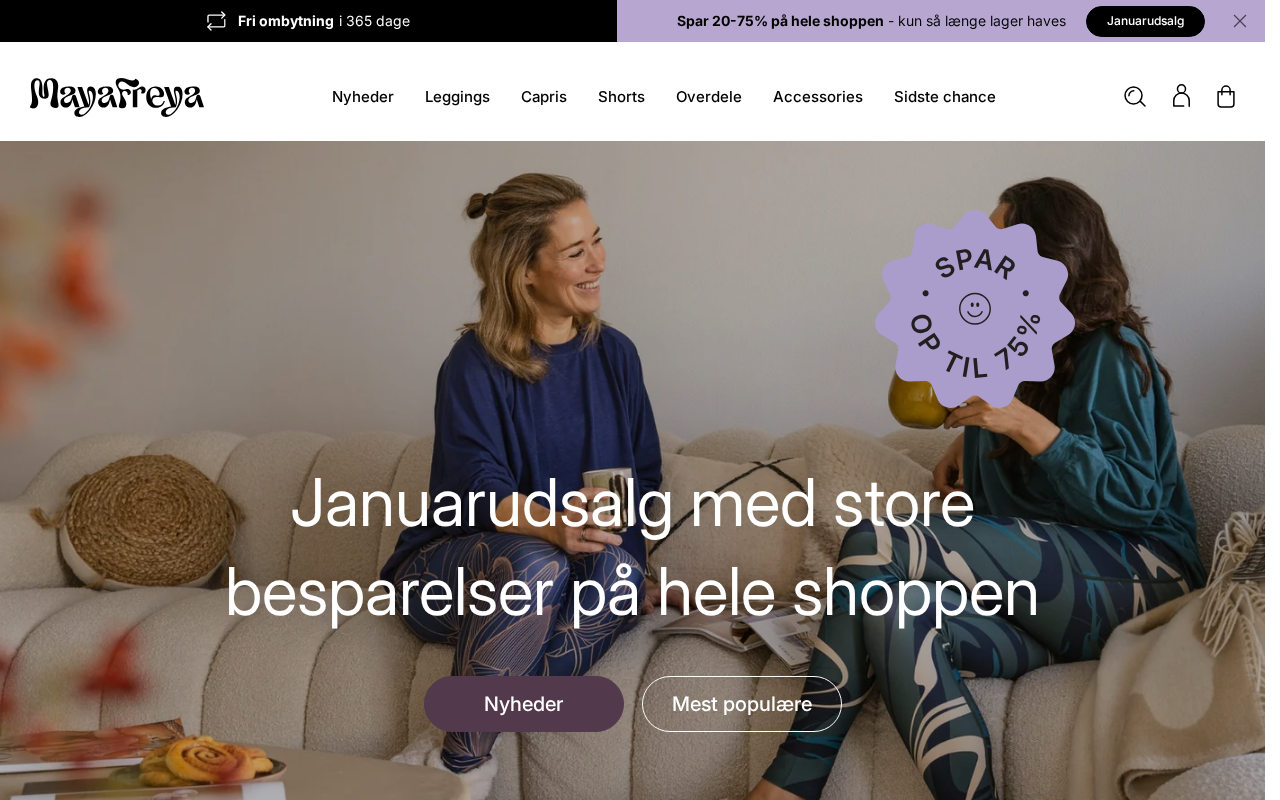Browse the Accessories menu

(818, 97)
